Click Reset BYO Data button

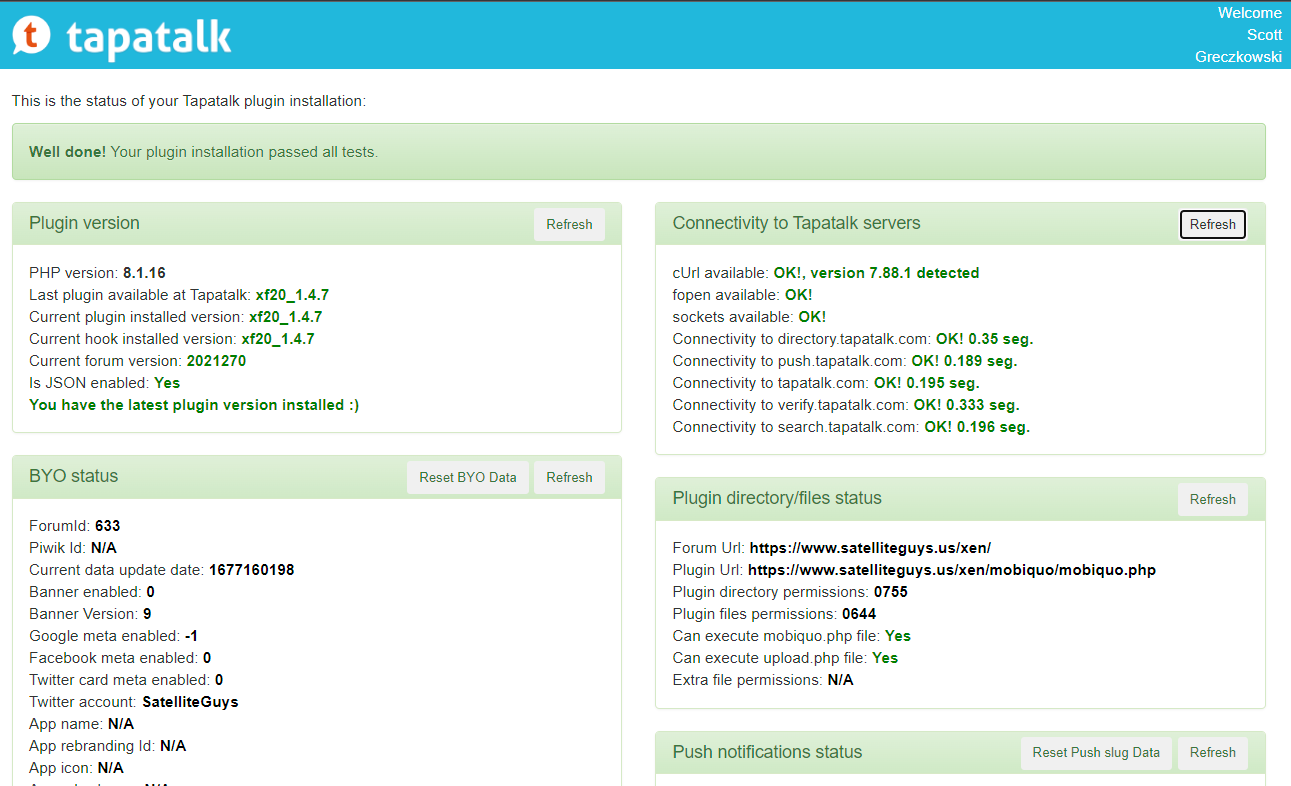[x=468, y=477]
